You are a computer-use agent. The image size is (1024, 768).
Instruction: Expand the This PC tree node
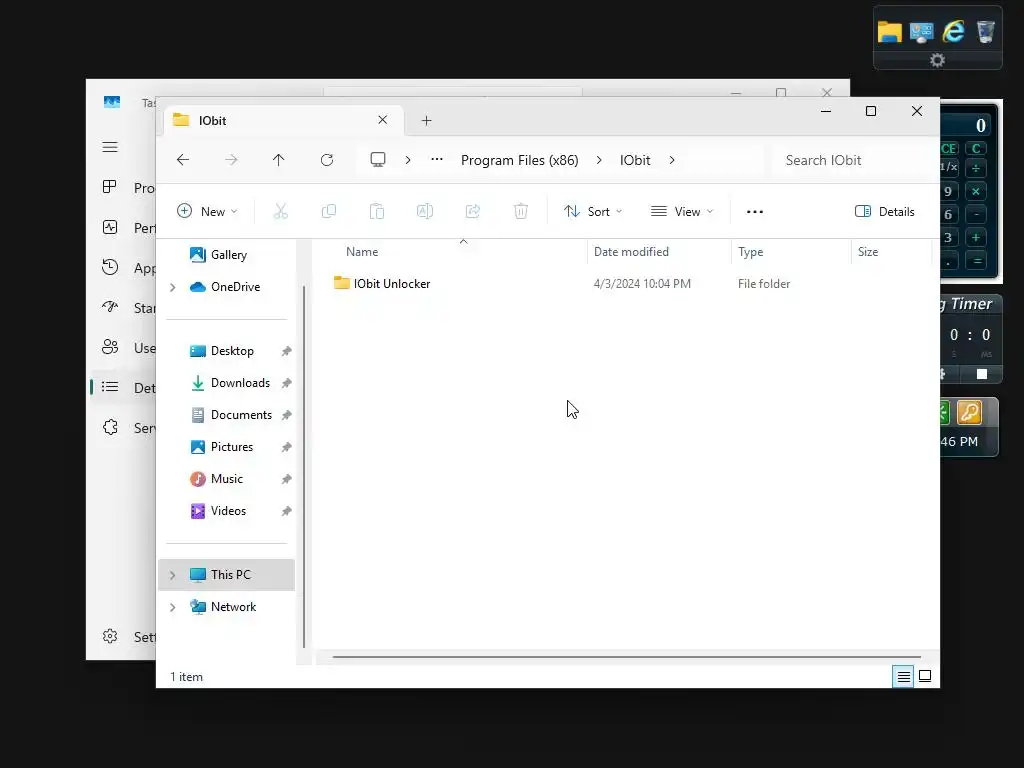172,575
